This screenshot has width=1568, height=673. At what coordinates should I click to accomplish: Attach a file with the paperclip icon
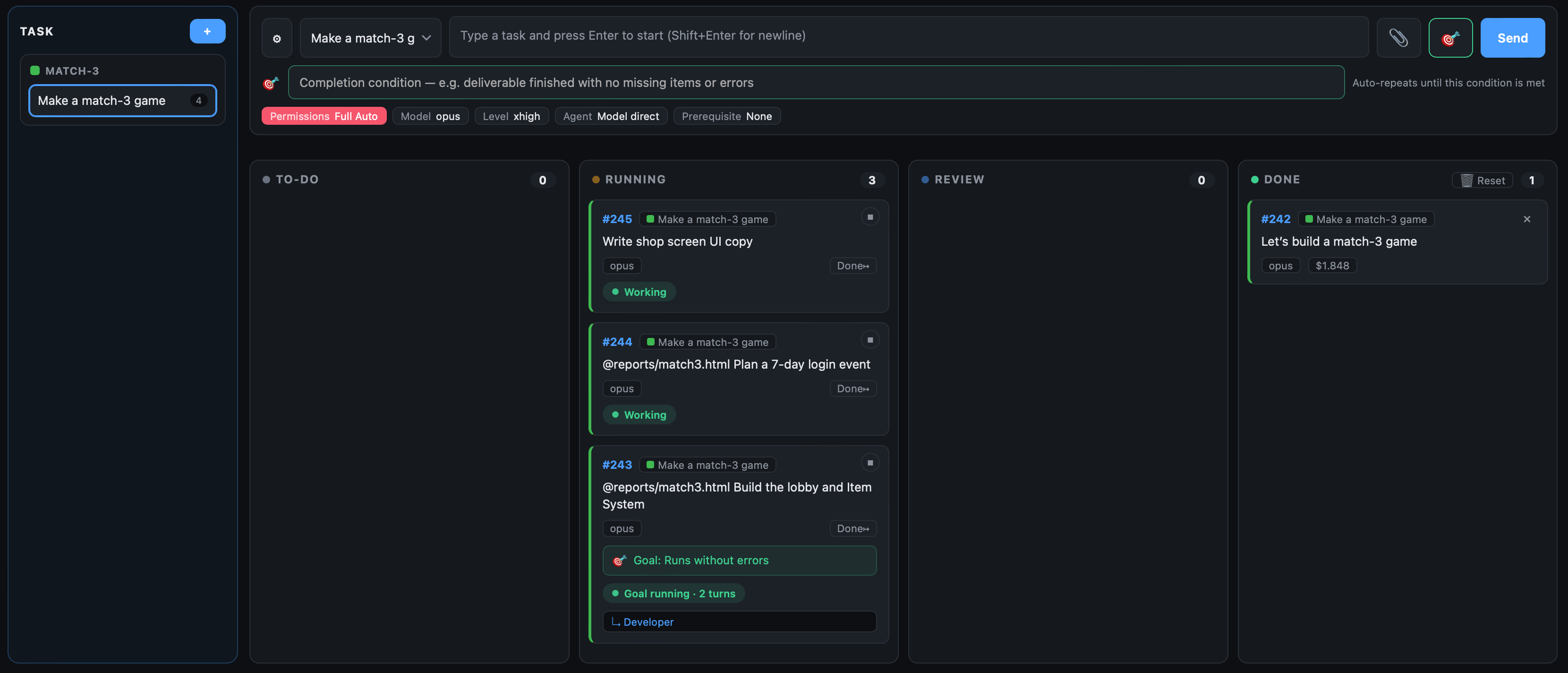click(x=1398, y=38)
